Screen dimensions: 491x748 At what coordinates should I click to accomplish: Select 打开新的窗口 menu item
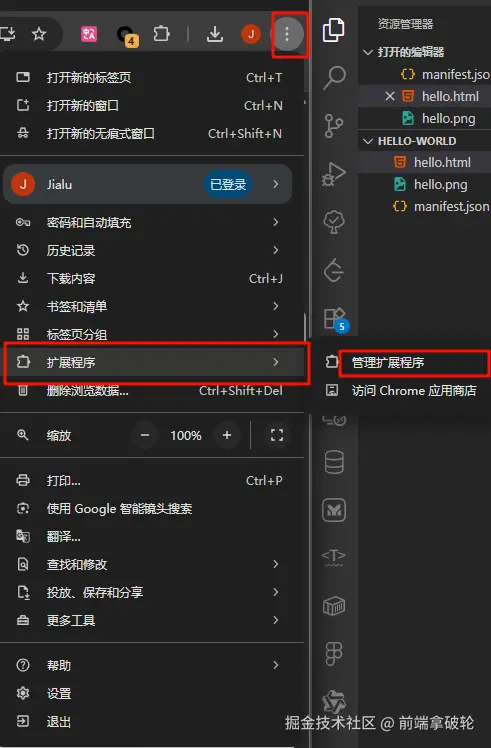tap(152, 105)
